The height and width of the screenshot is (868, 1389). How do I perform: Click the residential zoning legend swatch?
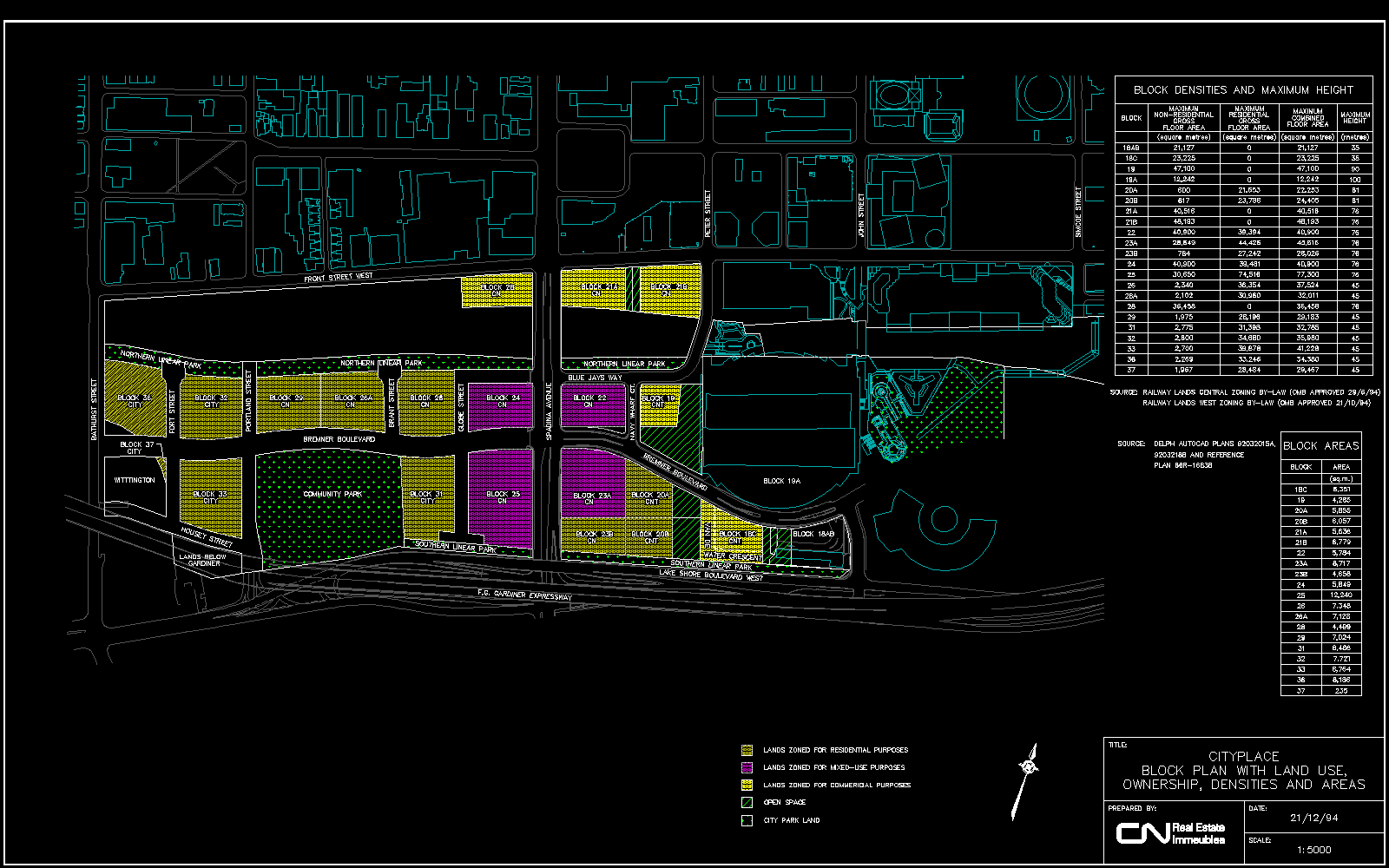click(747, 750)
